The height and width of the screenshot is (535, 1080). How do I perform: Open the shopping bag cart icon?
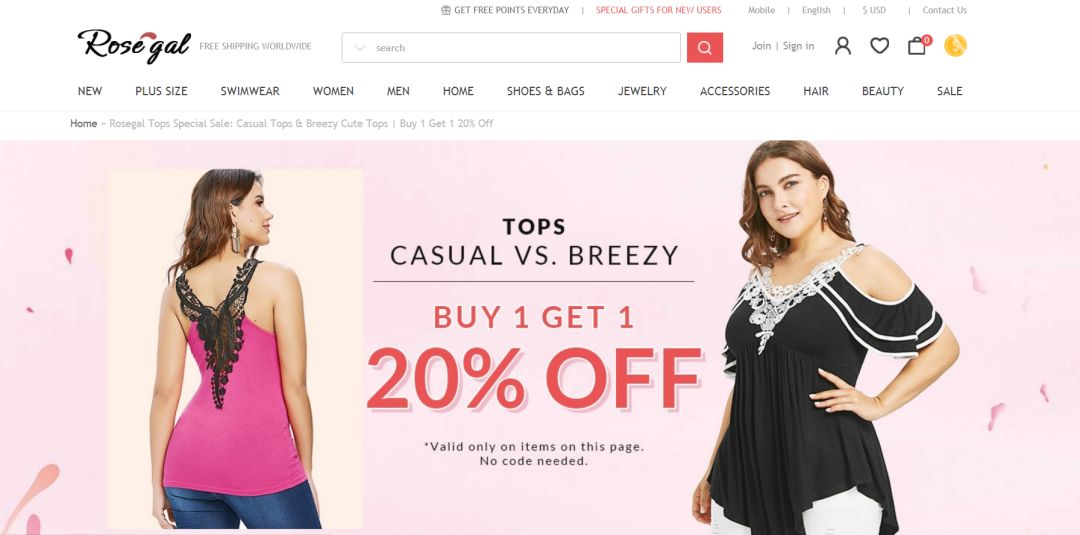[x=917, y=46]
